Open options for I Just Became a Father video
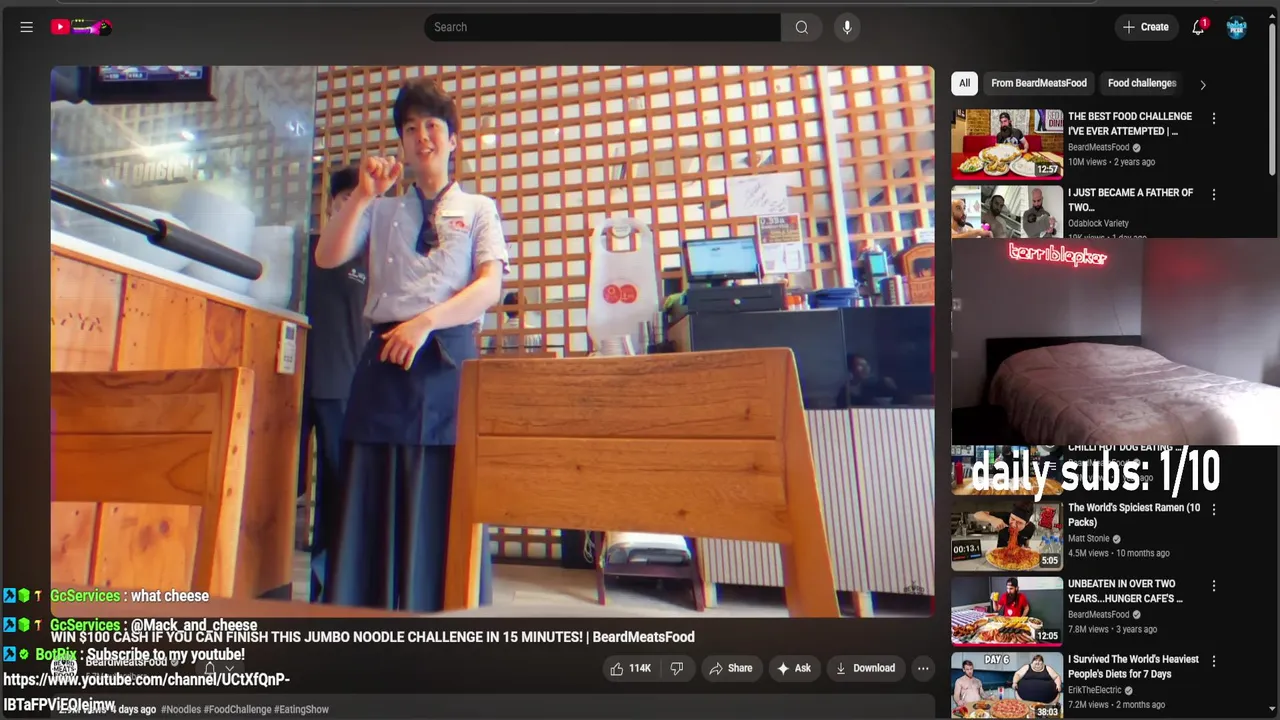This screenshot has width=1280, height=720. [1214, 194]
